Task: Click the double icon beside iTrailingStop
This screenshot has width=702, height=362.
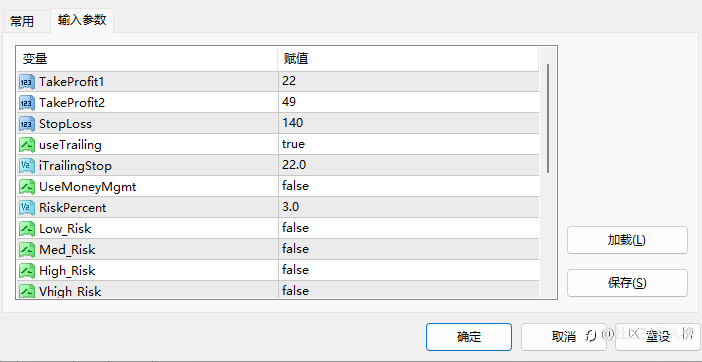Action: pyautogui.click(x=27, y=166)
